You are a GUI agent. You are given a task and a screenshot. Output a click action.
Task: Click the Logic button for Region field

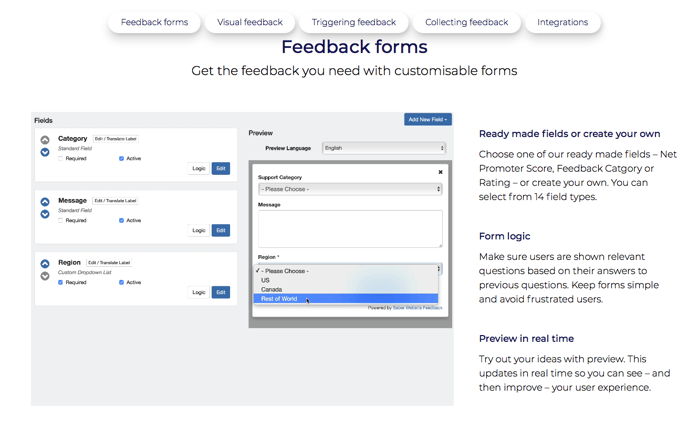(199, 292)
